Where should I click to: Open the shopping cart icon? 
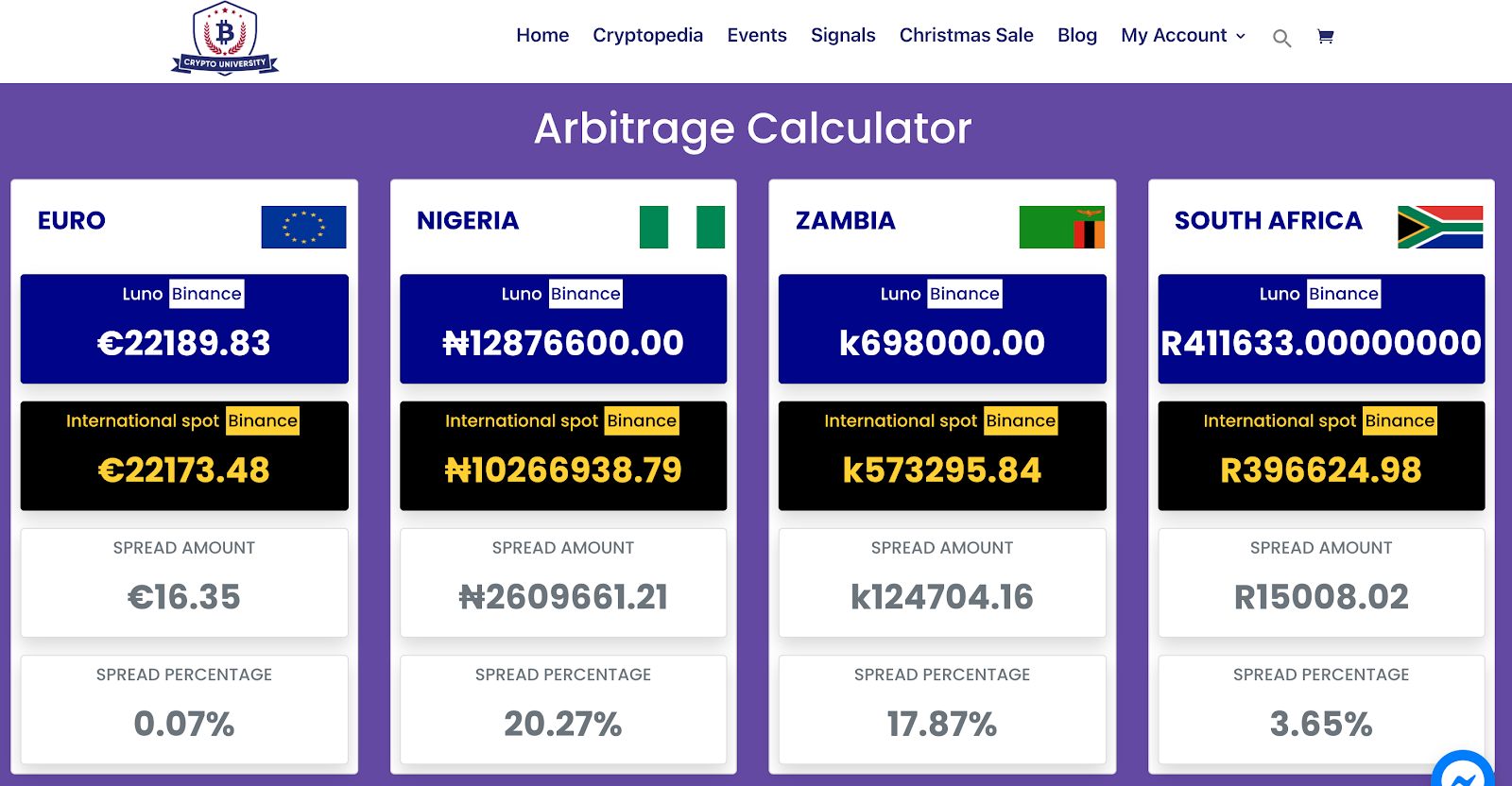(1325, 37)
